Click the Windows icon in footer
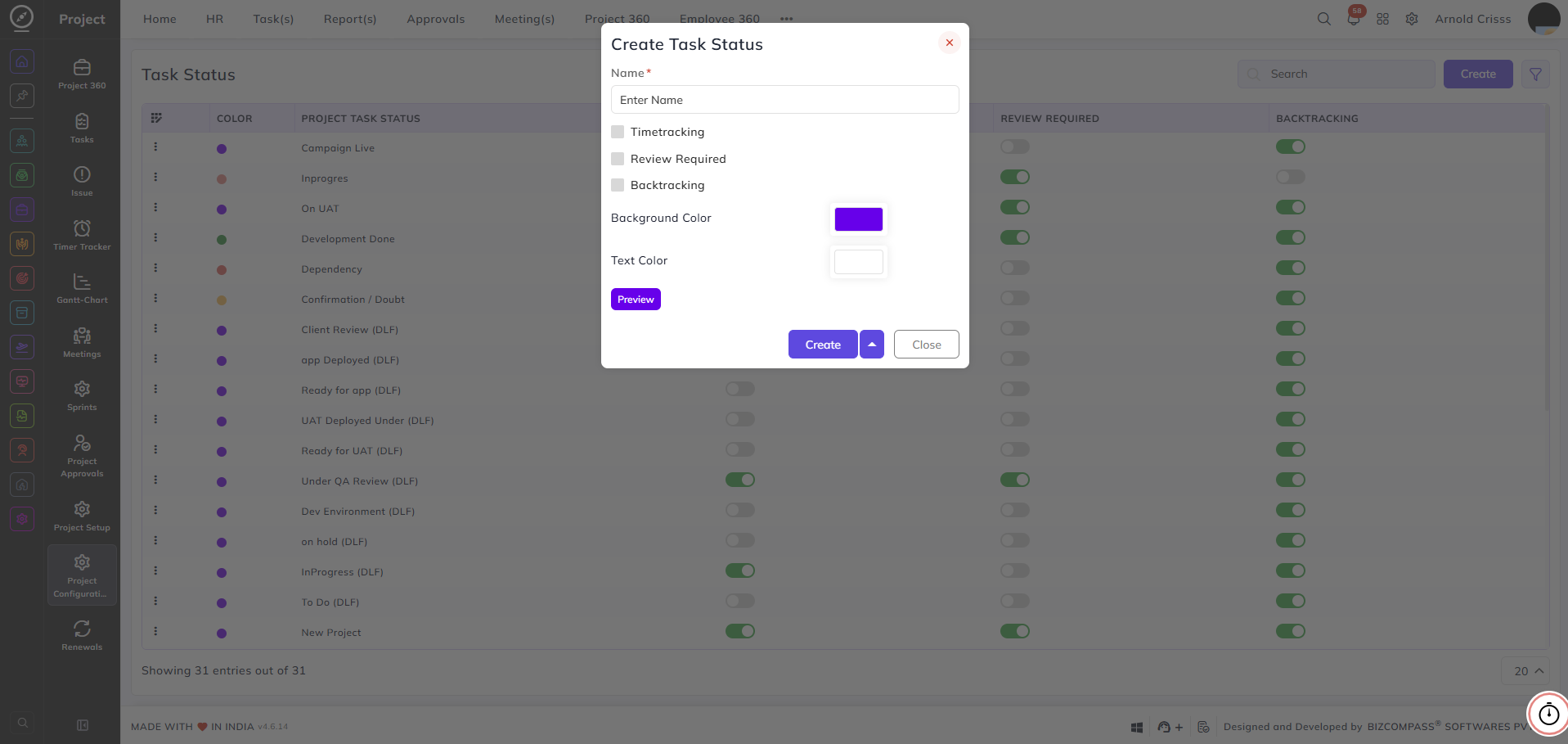The width and height of the screenshot is (1568, 744). 1137,727
